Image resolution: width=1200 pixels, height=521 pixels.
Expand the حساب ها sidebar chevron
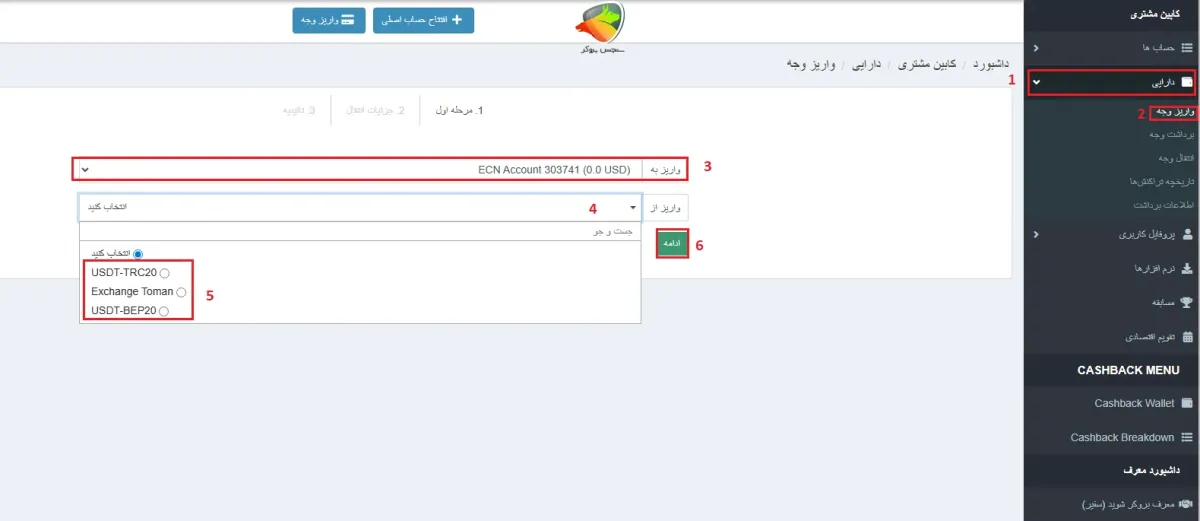pos(1035,48)
